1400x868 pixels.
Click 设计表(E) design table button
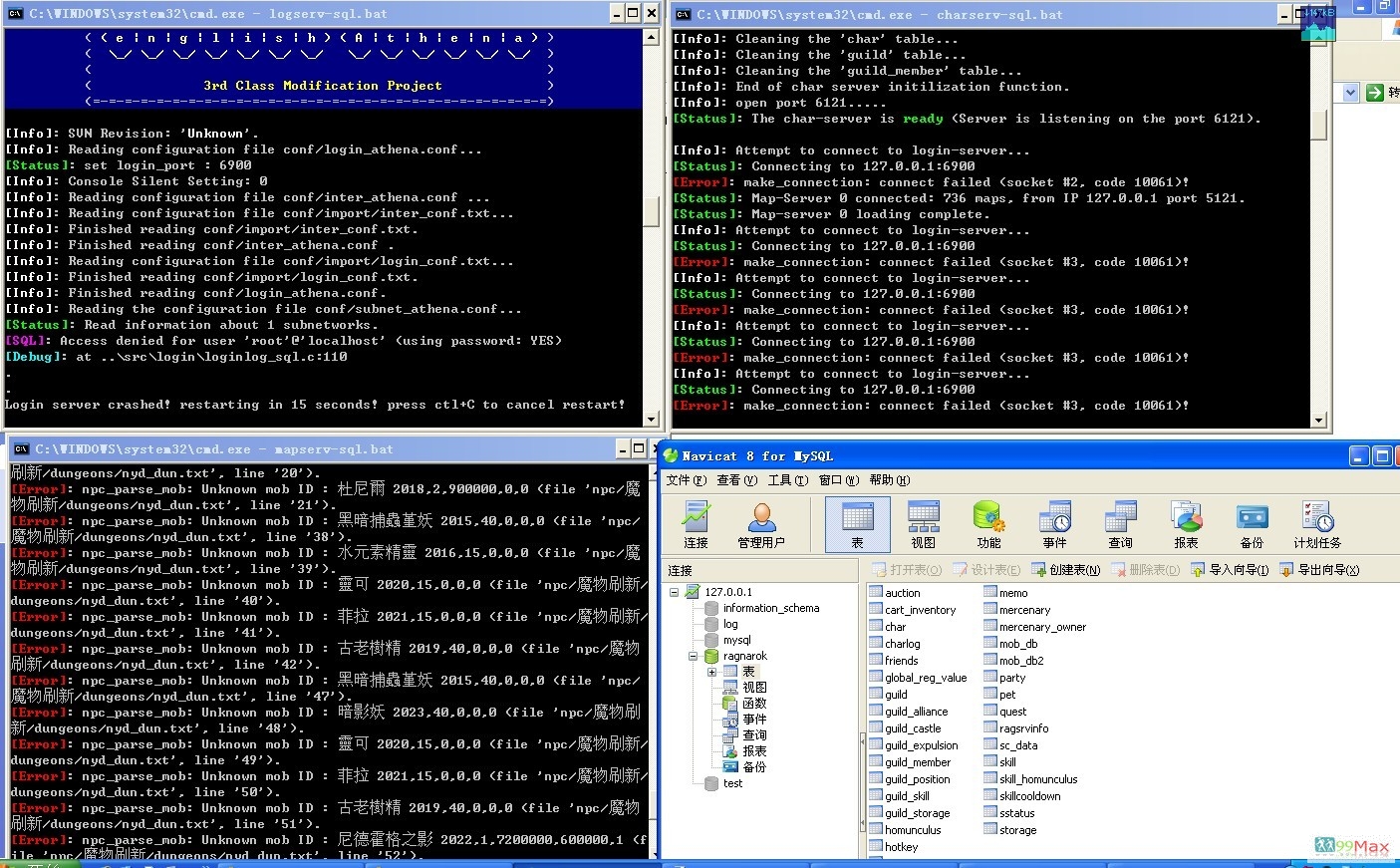pos(986,570)
